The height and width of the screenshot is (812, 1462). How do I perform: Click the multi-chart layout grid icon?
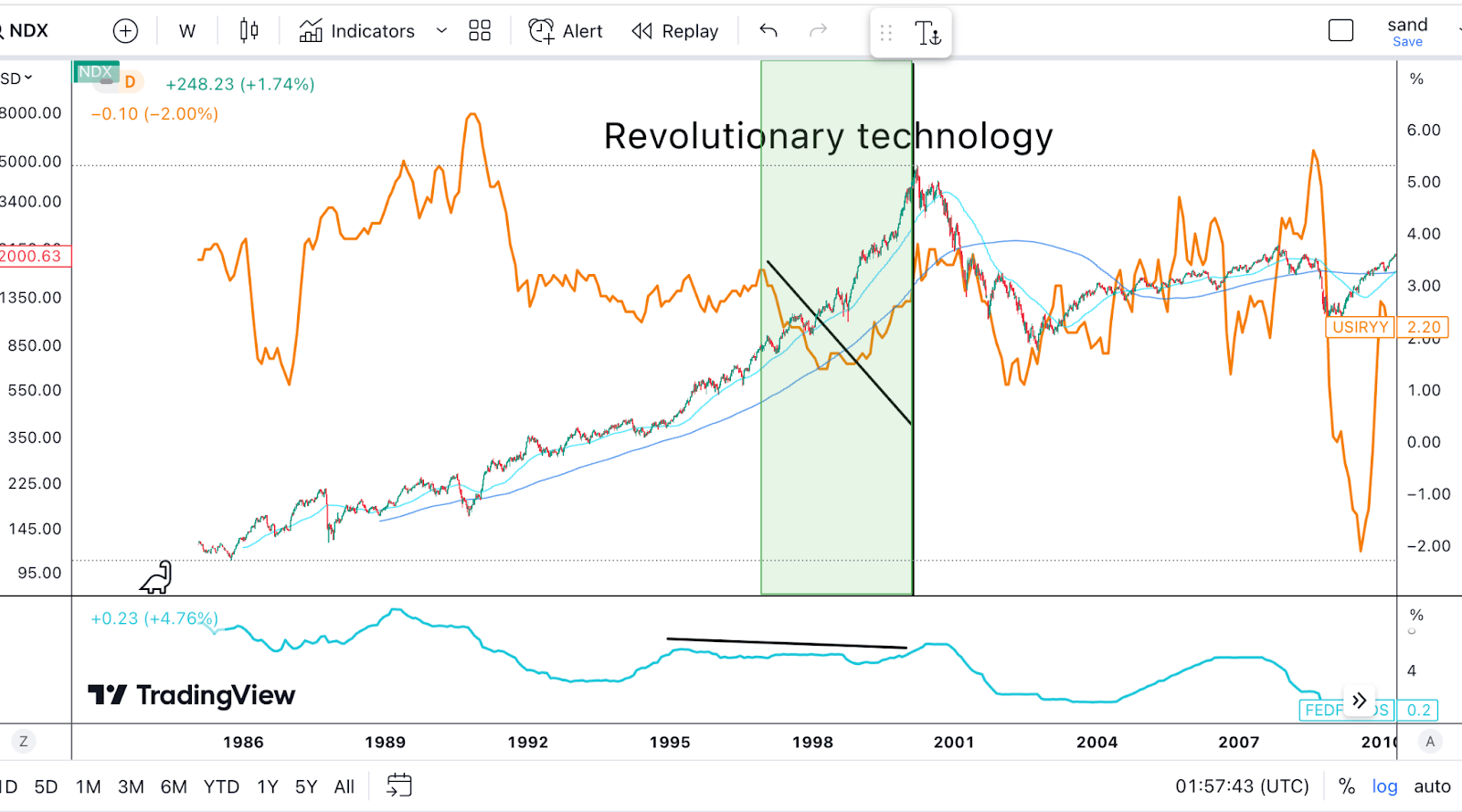tap(479, 30)
